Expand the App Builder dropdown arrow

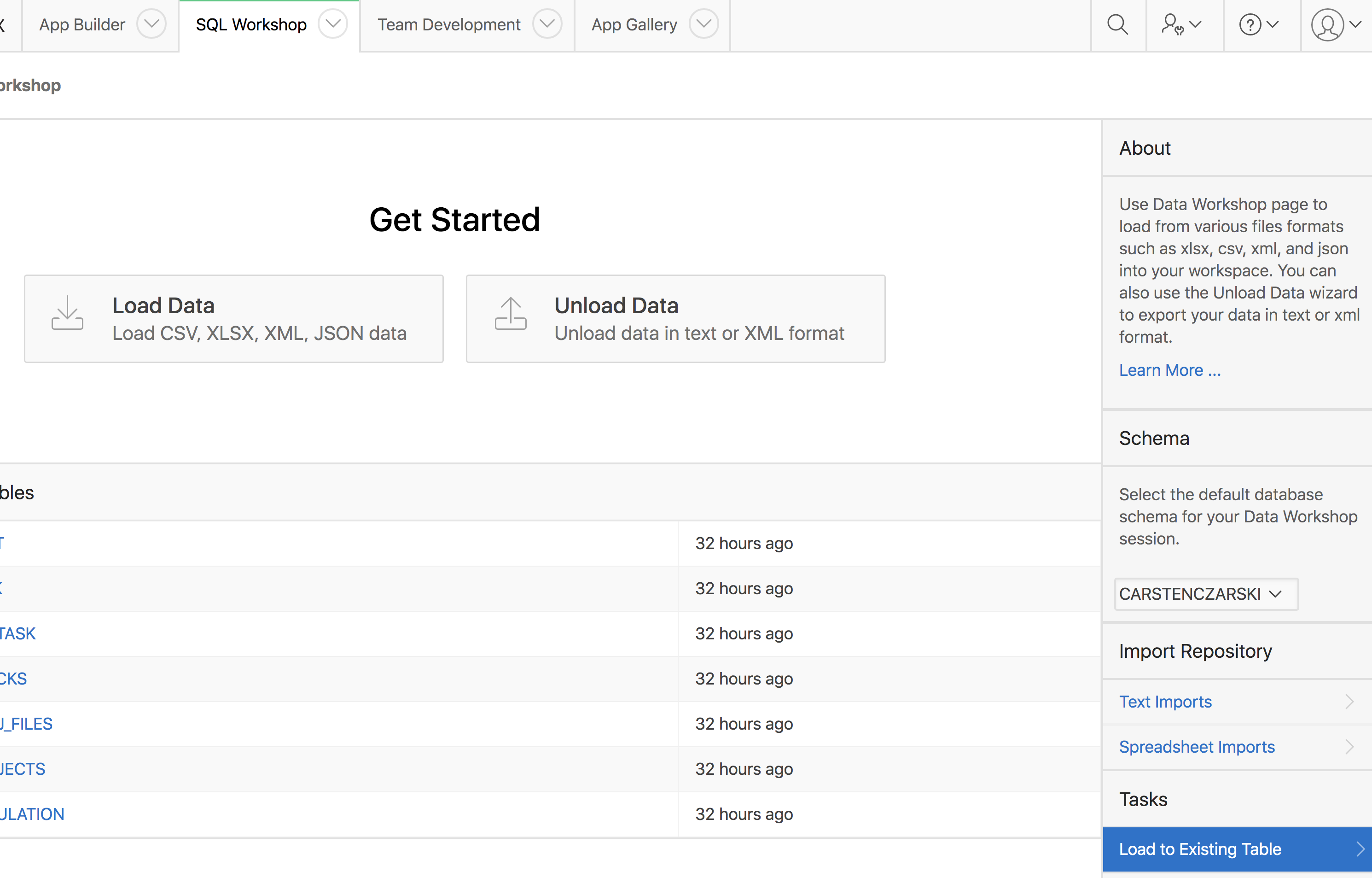coord(151,24)
